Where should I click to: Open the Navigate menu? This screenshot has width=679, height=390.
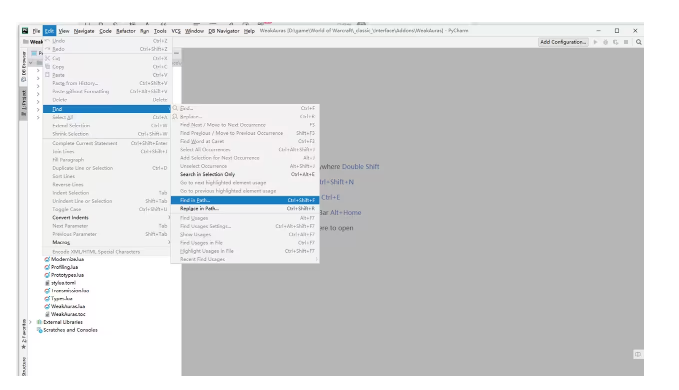tap(84, 31)
